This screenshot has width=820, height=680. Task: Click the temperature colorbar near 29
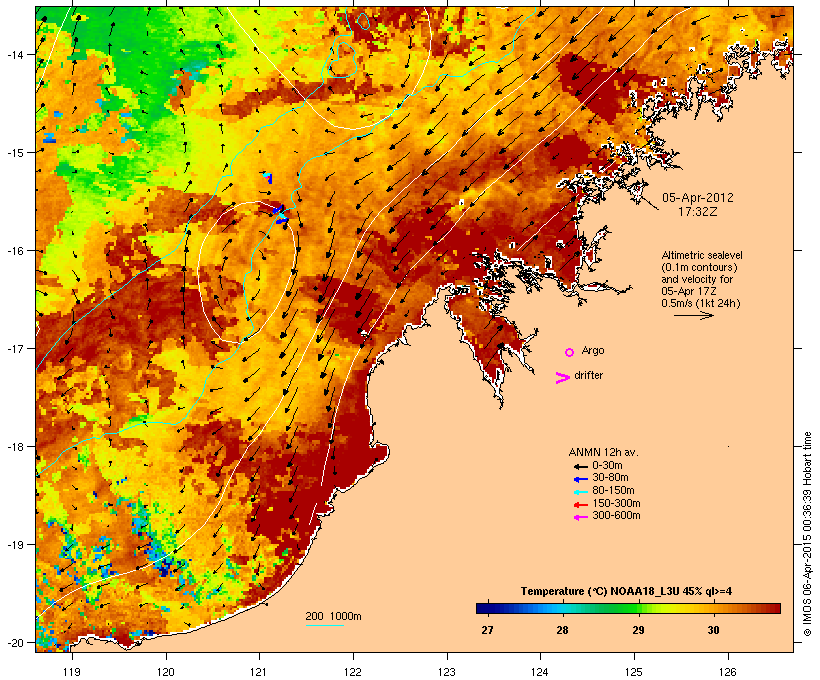639,608
